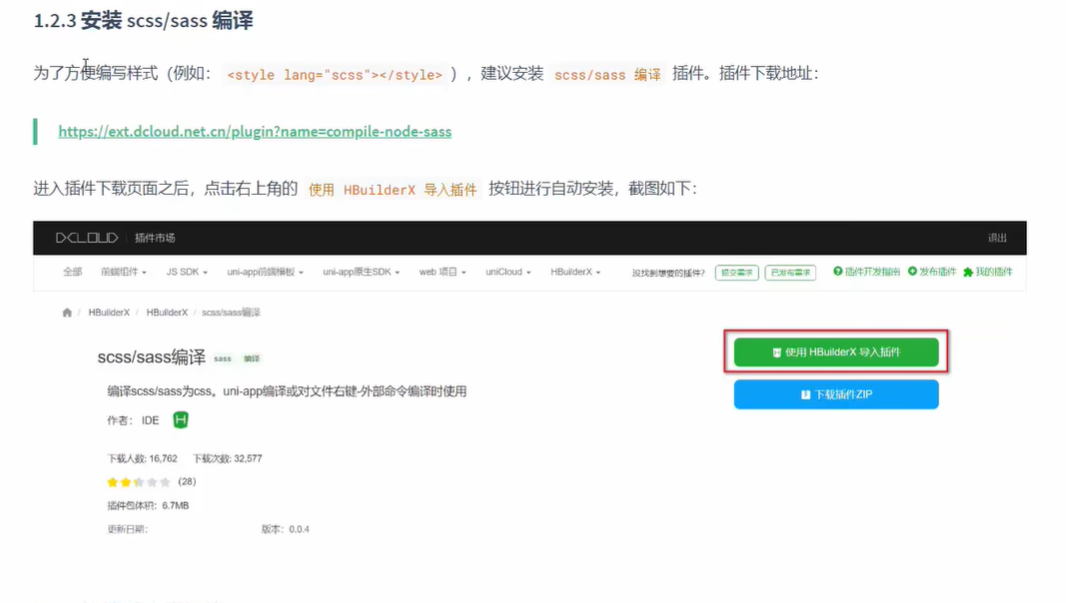Click the 编译 tag badge next to title
This screenshot has height=603, width=1066.
point(252,358)
